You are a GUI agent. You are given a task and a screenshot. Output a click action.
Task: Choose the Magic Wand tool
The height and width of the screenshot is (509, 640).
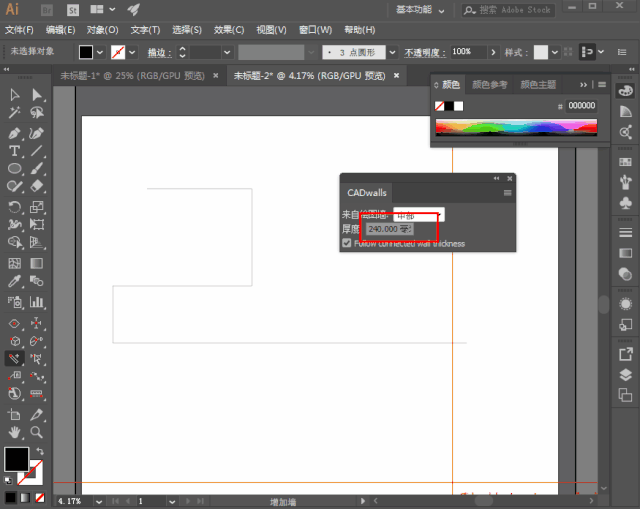click(x=15, y=113)
